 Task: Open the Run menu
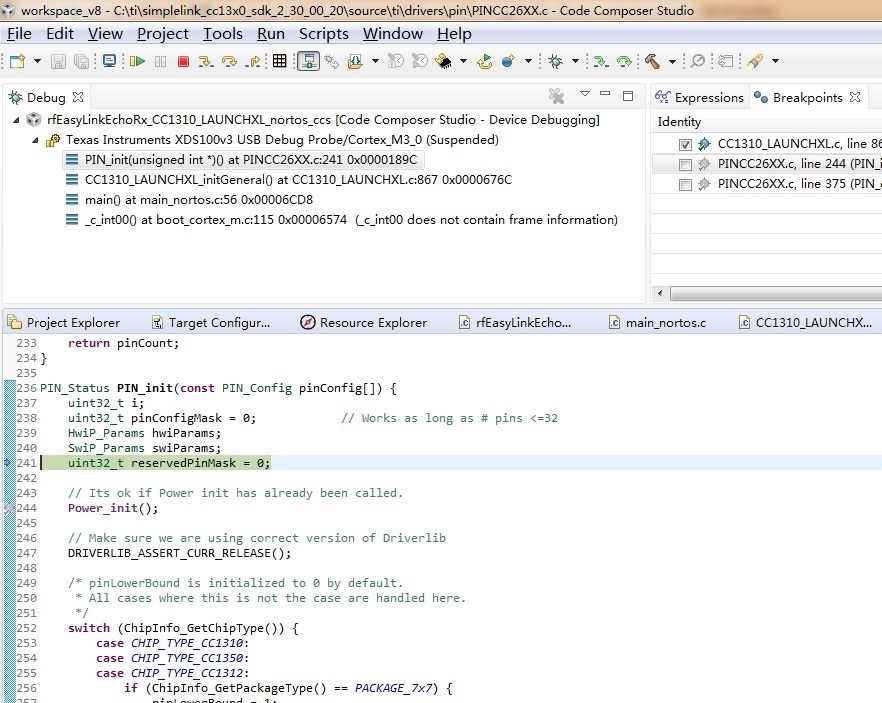click(x=270, y=33)
